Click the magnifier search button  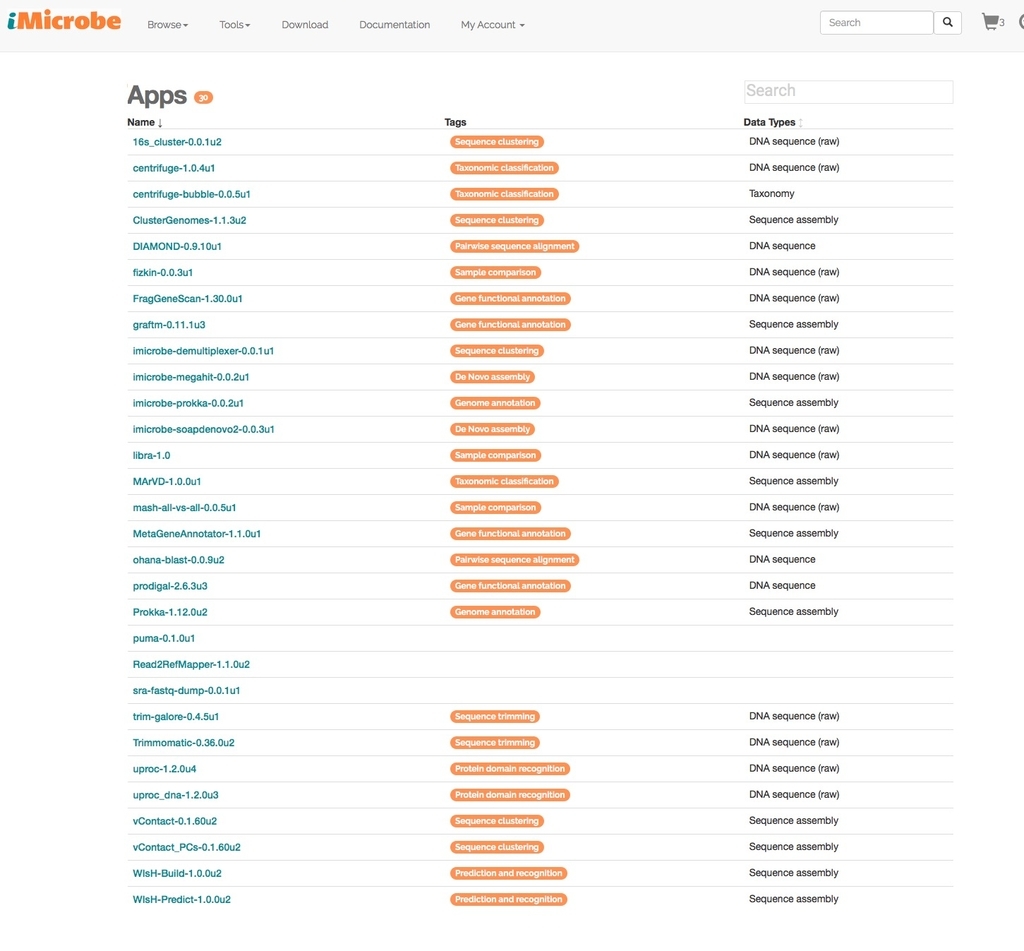point(947,22)
